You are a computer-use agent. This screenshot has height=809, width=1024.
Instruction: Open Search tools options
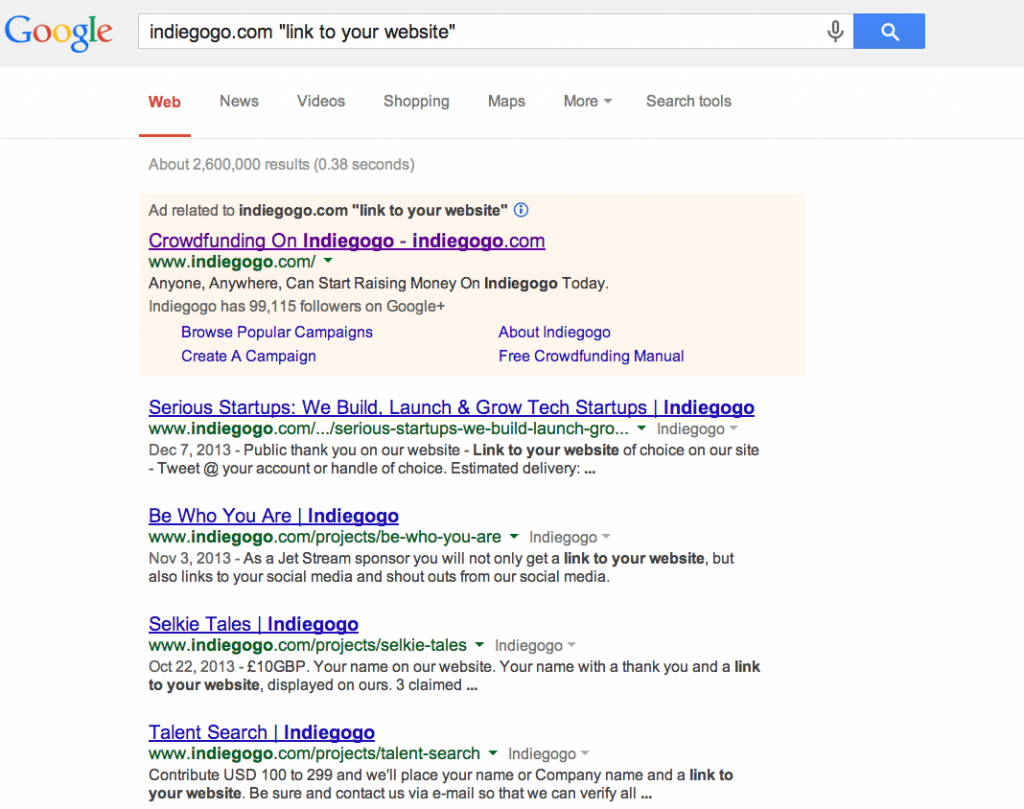tap(688, 101)
